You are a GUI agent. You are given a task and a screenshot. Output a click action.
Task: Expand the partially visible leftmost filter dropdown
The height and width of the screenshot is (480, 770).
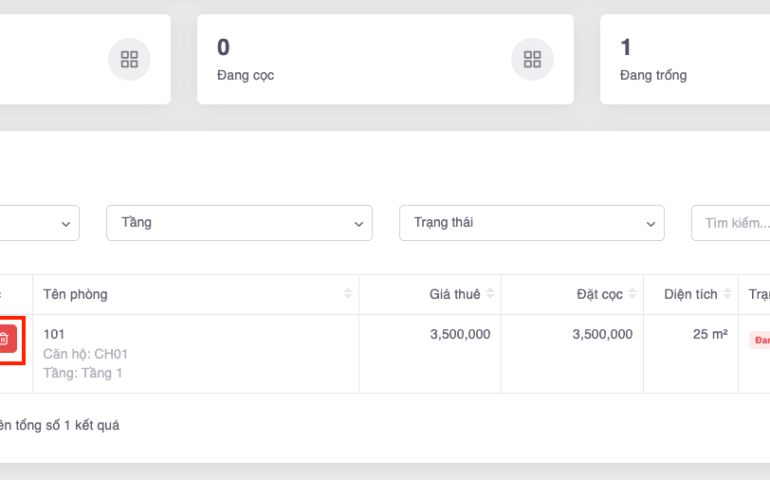[40, 223]
